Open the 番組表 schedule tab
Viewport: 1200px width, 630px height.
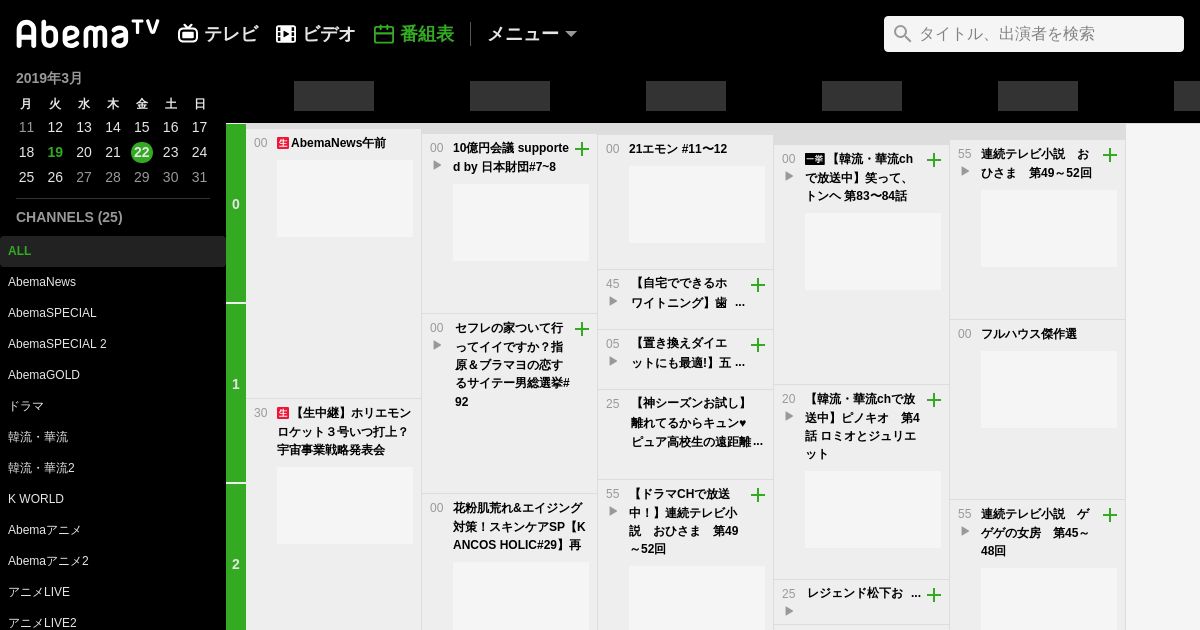414,34
